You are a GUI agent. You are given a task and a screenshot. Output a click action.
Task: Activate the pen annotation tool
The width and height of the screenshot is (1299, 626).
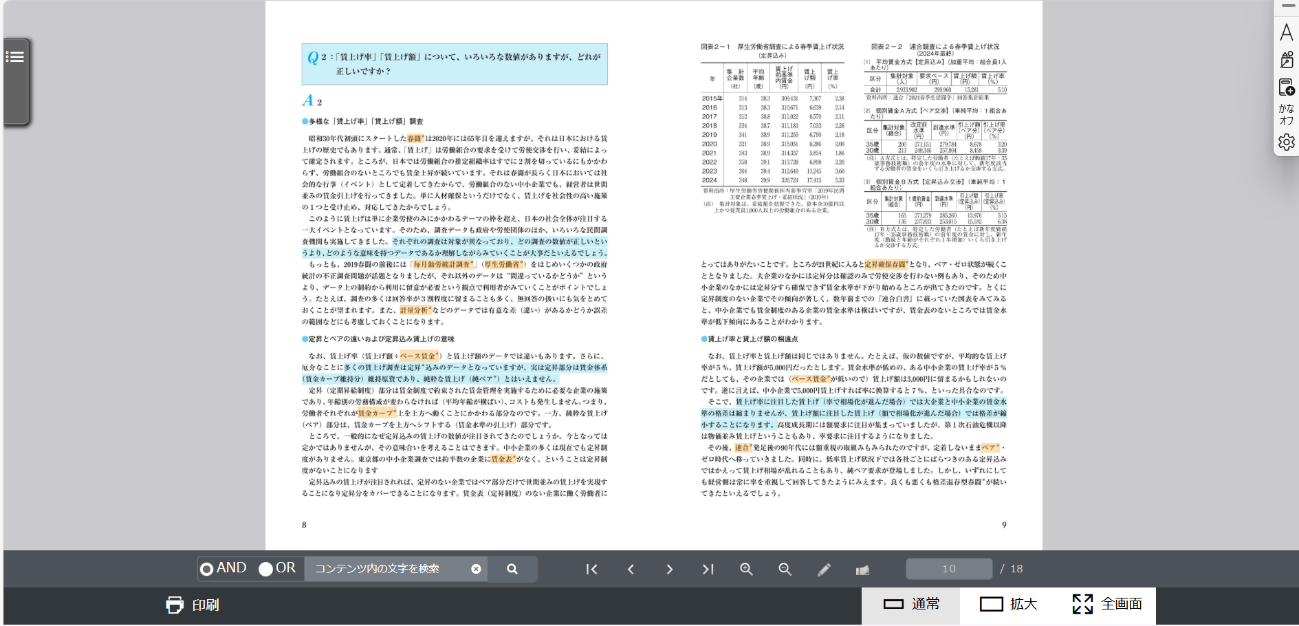824,570
